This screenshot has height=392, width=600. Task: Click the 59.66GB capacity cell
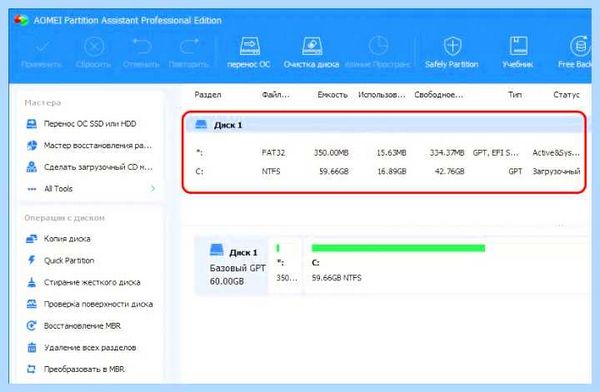coord(334,172)
